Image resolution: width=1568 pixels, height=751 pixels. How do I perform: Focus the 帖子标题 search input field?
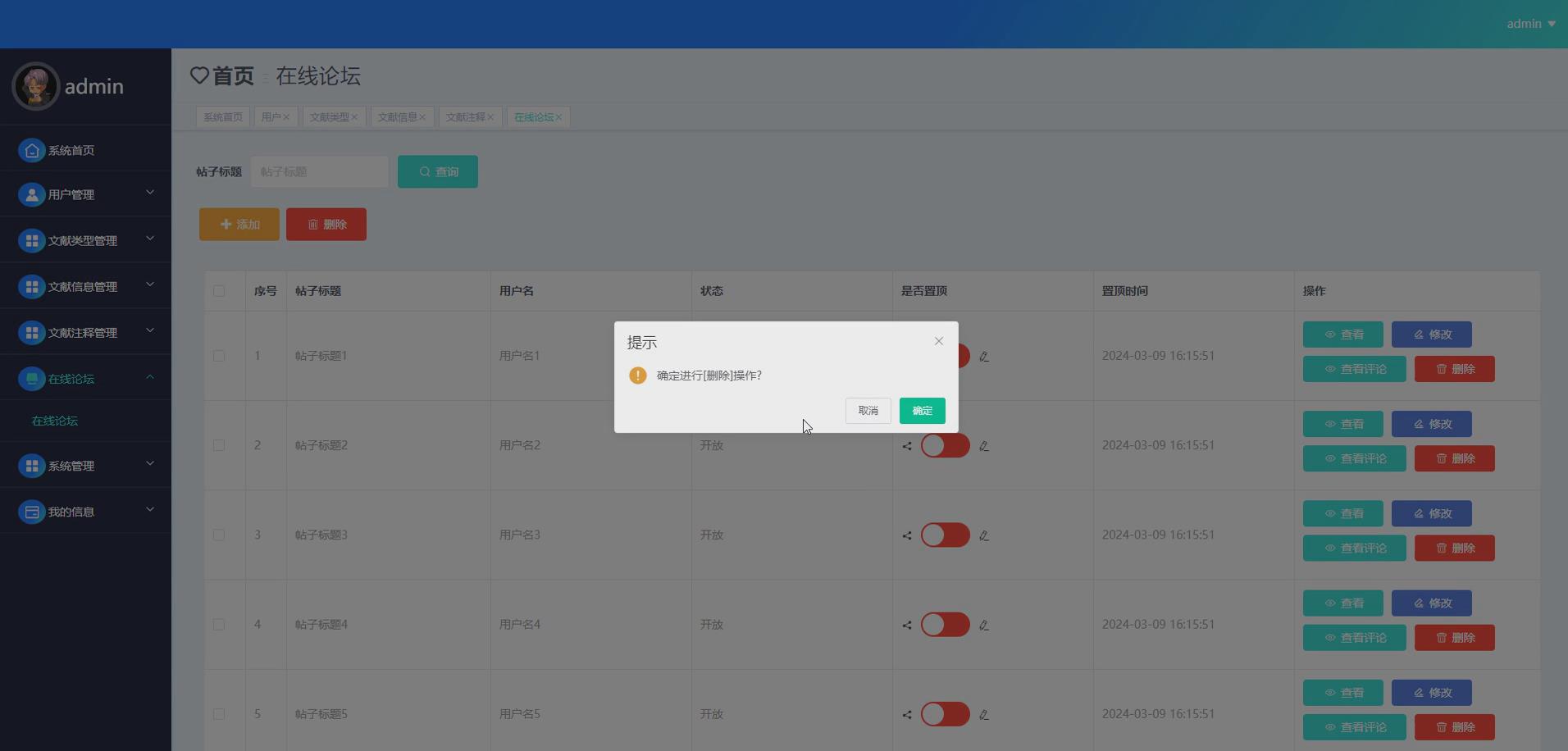click(x=320, y=171)
